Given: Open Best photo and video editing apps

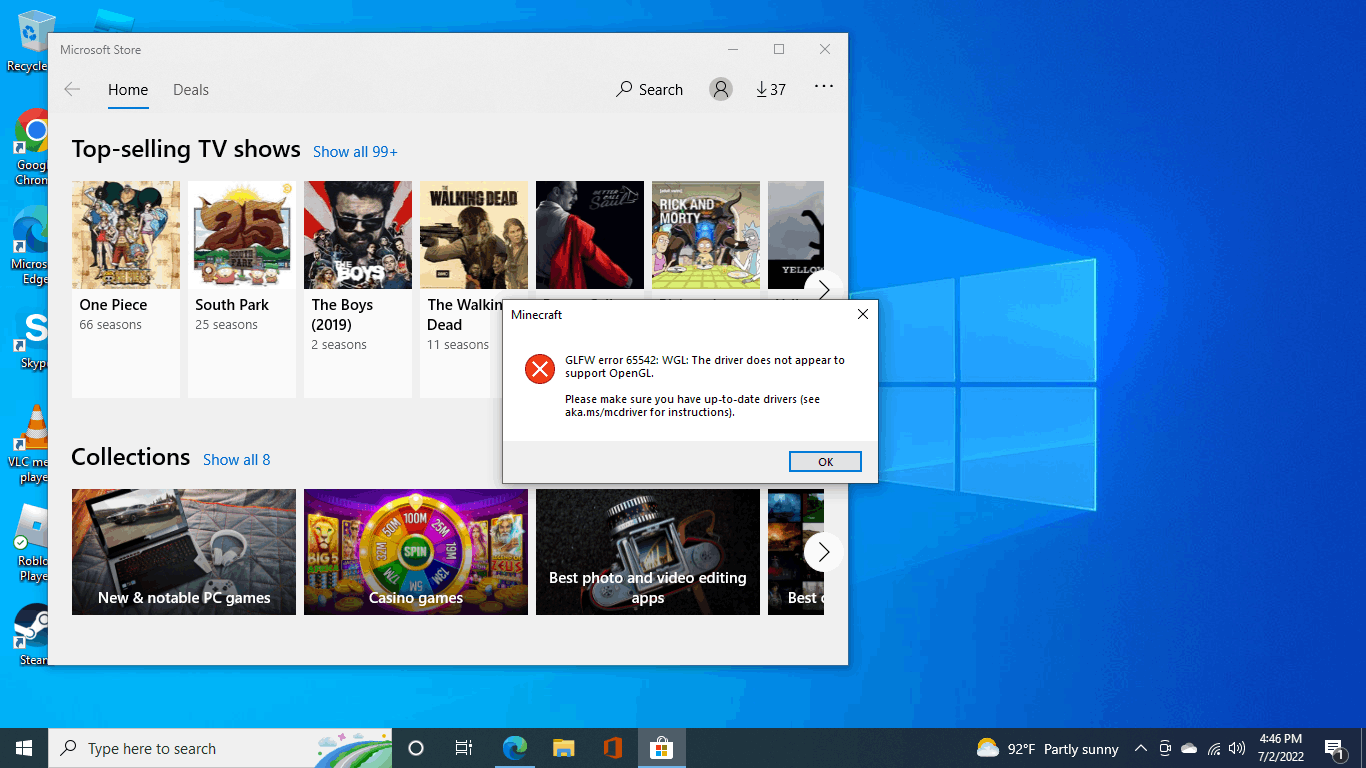Looking at the screenshot, I should (x=648, y=551).
